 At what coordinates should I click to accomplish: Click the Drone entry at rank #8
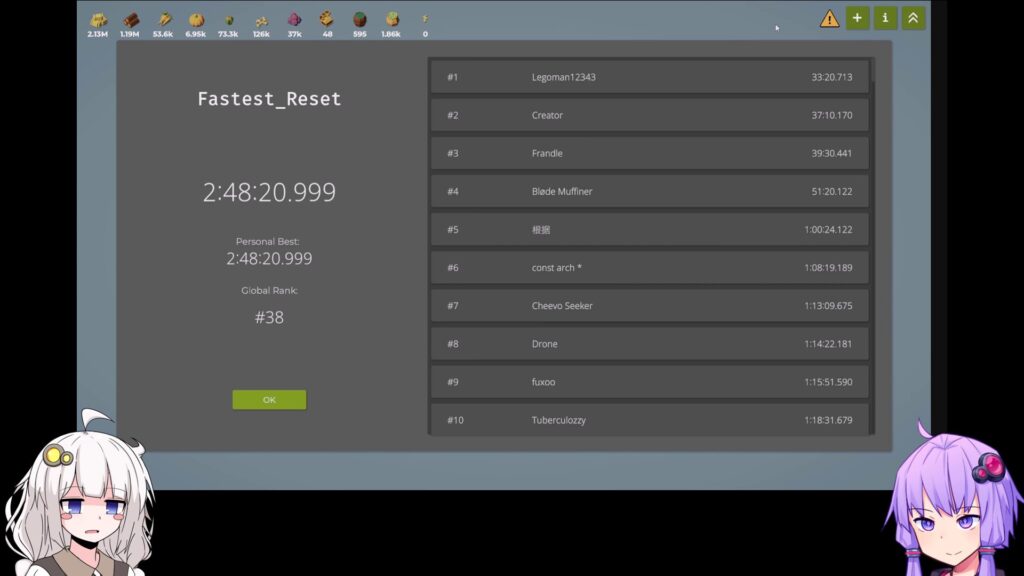coord(649,344)
